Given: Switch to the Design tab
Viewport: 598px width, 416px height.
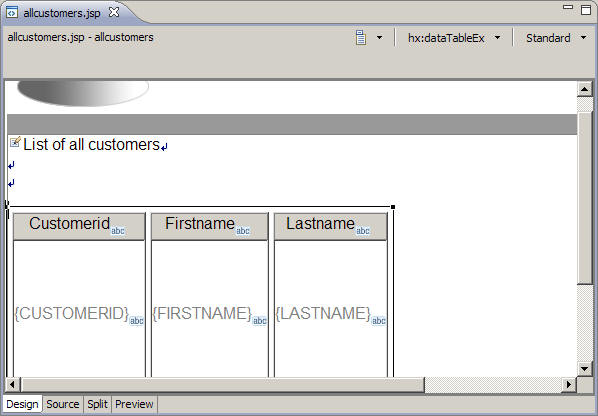Looking at the screenshot, I should 22,404.
